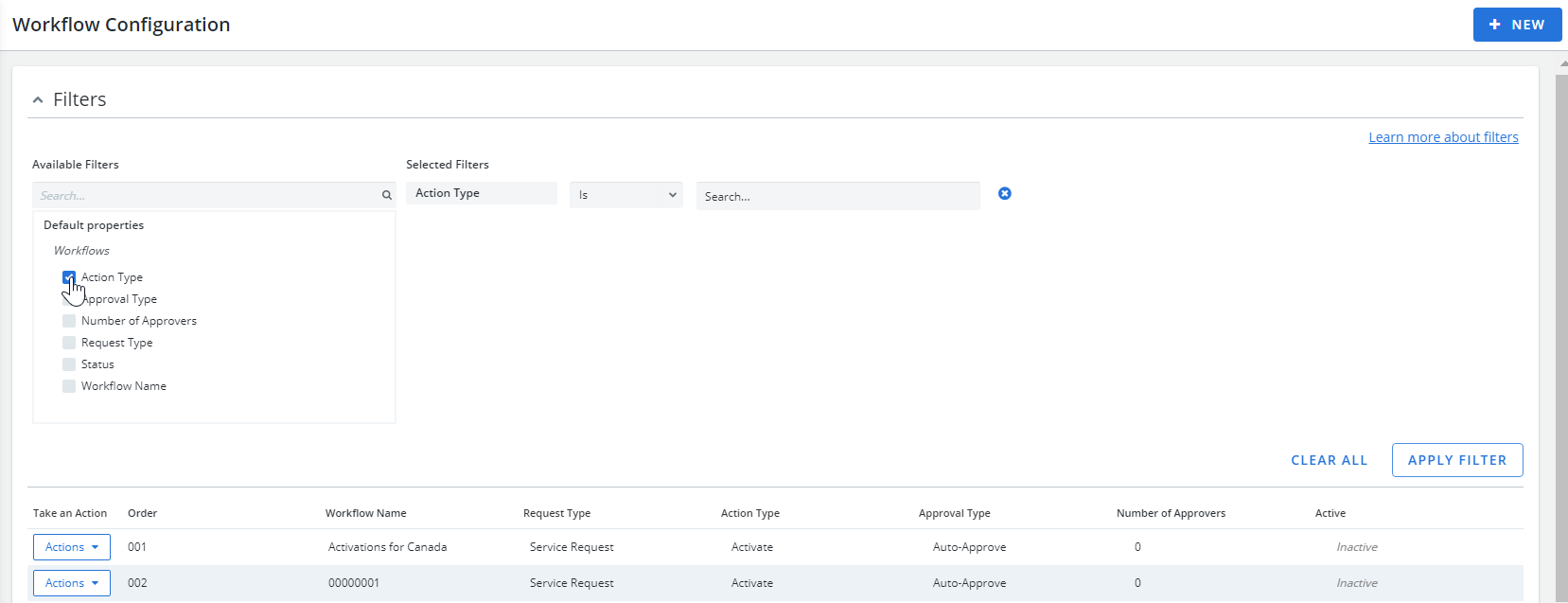Click the Workflows group label
Screen dimensions: 1568x603
[x=81, y=251]
